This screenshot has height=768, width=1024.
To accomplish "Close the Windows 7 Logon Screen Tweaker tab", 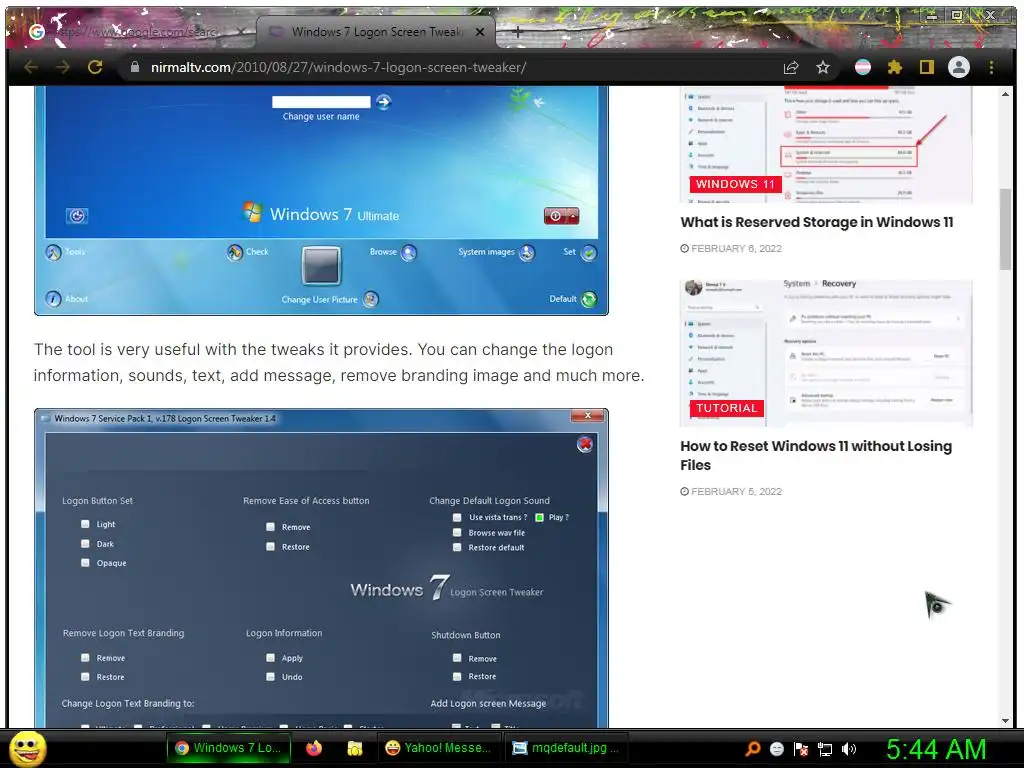I will point(480,31).
